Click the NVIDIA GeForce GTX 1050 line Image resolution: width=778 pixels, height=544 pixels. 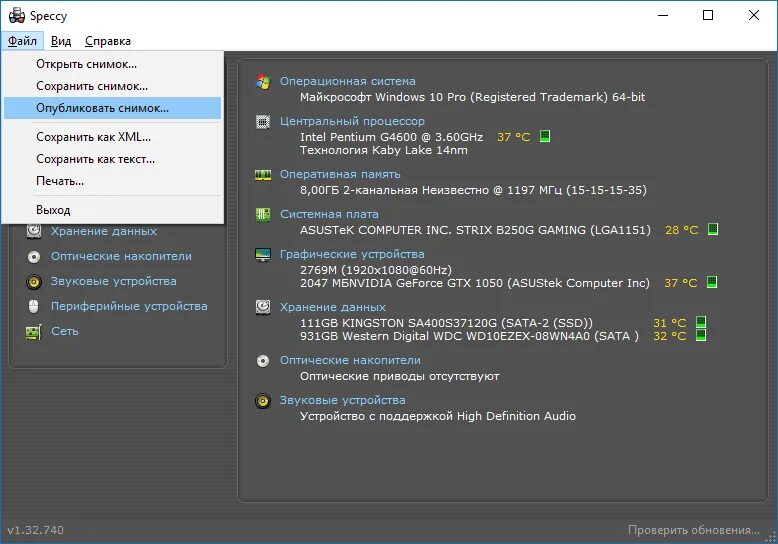[475, 283]
